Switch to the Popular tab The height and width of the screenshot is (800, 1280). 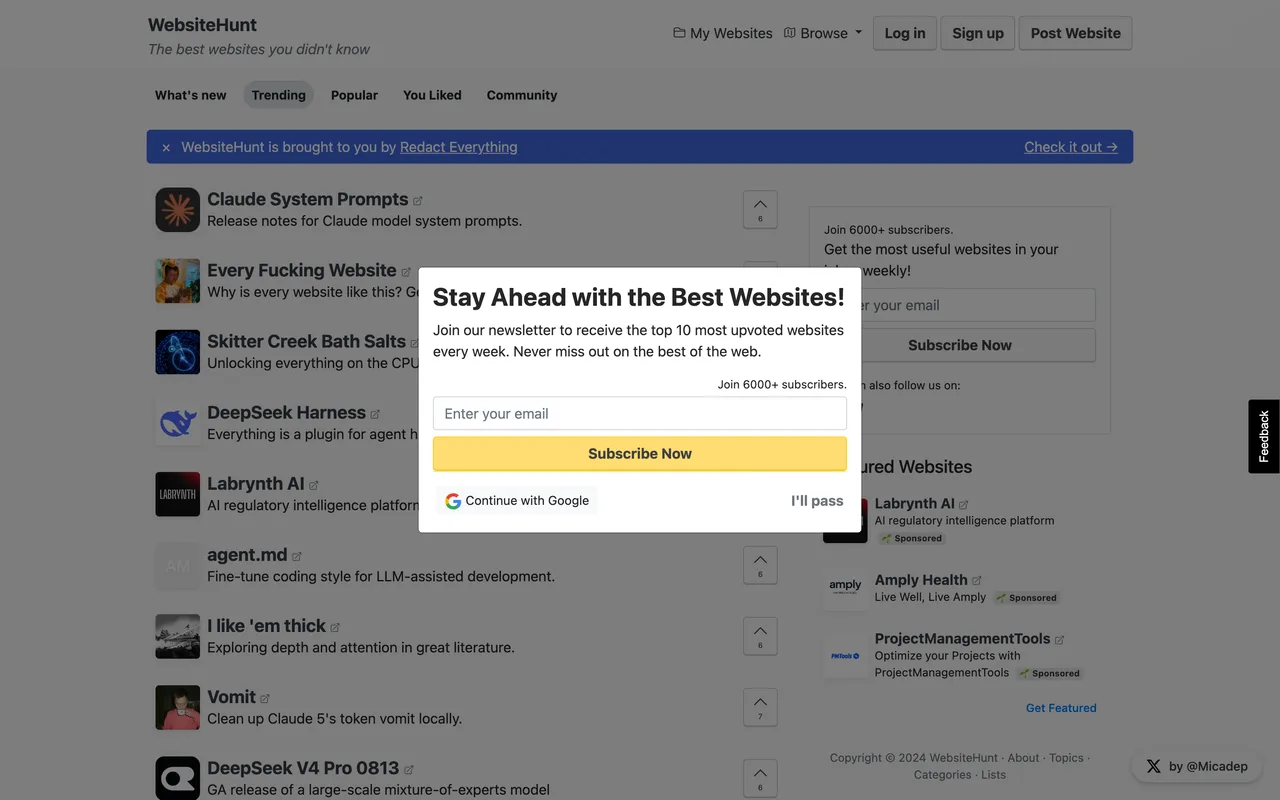(355, 95)
